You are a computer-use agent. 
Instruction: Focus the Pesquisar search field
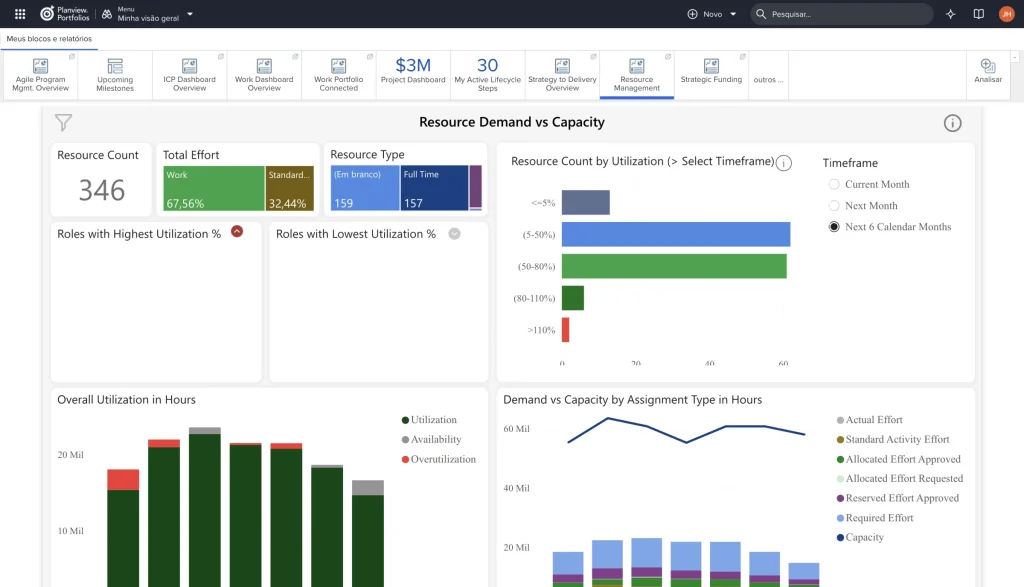coord(842,14)
